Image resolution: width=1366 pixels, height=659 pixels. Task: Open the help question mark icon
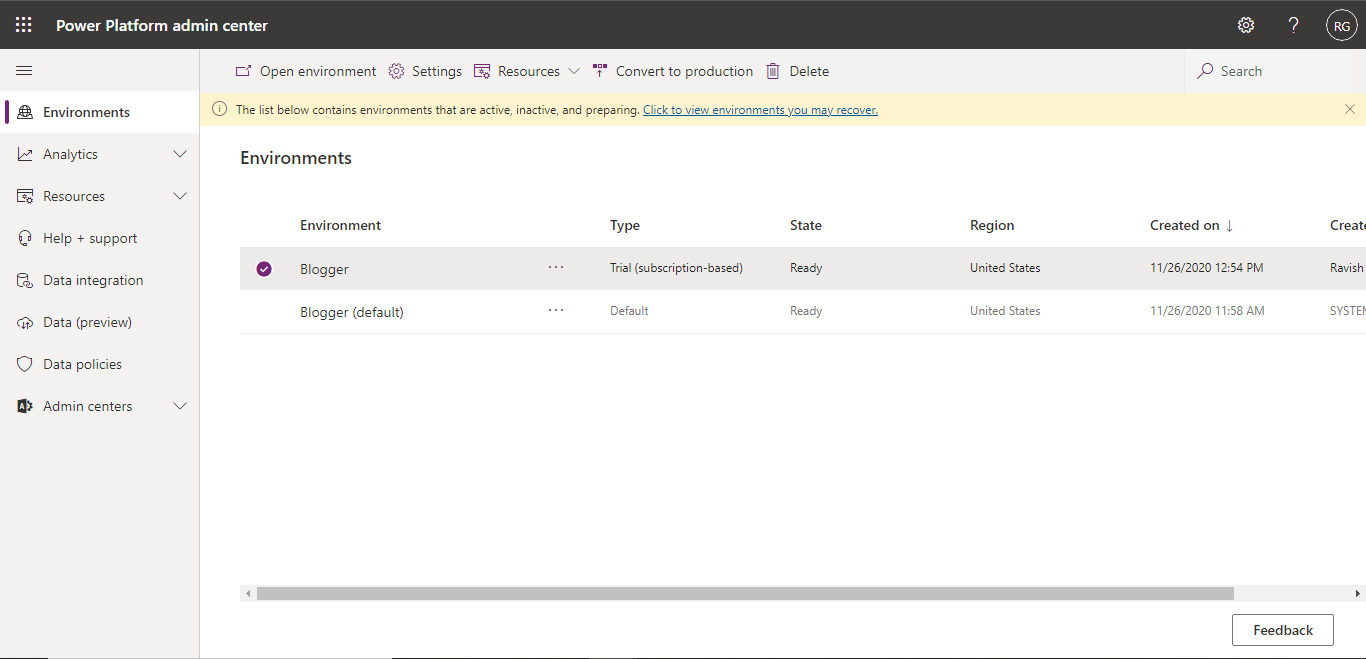point(1294,25)
